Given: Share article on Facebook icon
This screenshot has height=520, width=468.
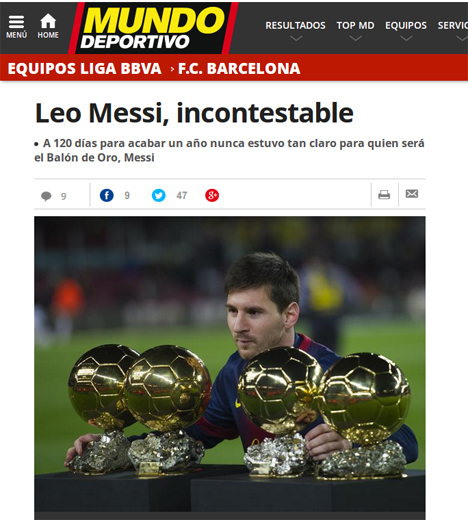Looking at the screenshot, I should coord(107,195).
